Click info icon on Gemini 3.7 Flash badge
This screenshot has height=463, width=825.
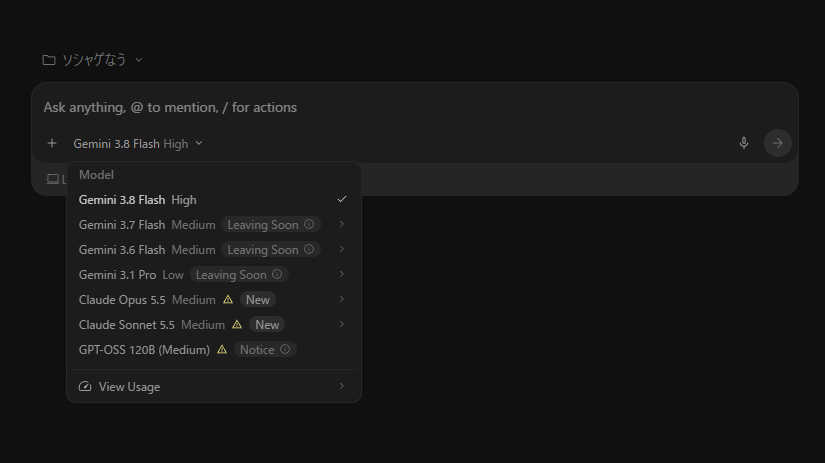pyautogui.click(x=309, y=224)
